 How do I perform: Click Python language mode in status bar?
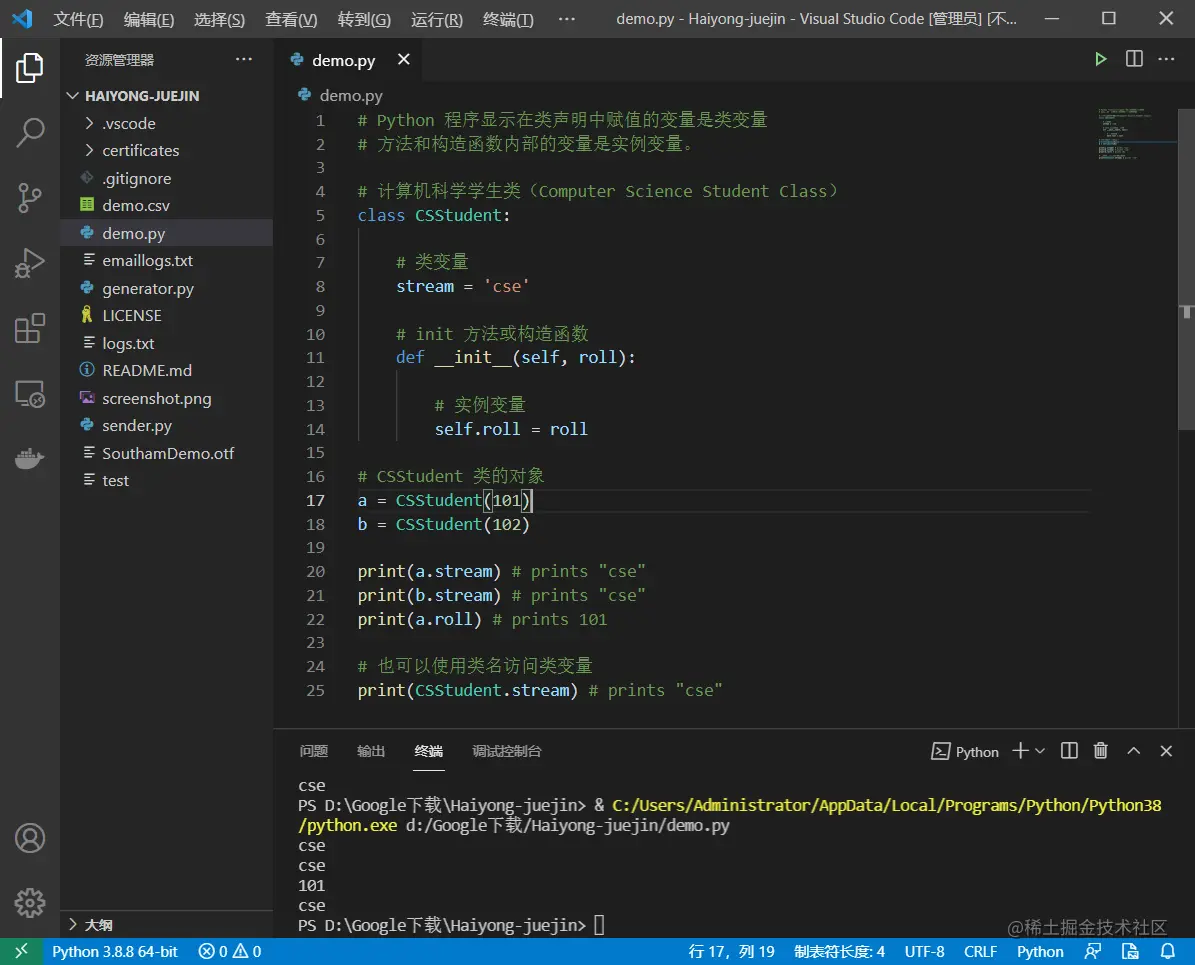point(1040,951)
